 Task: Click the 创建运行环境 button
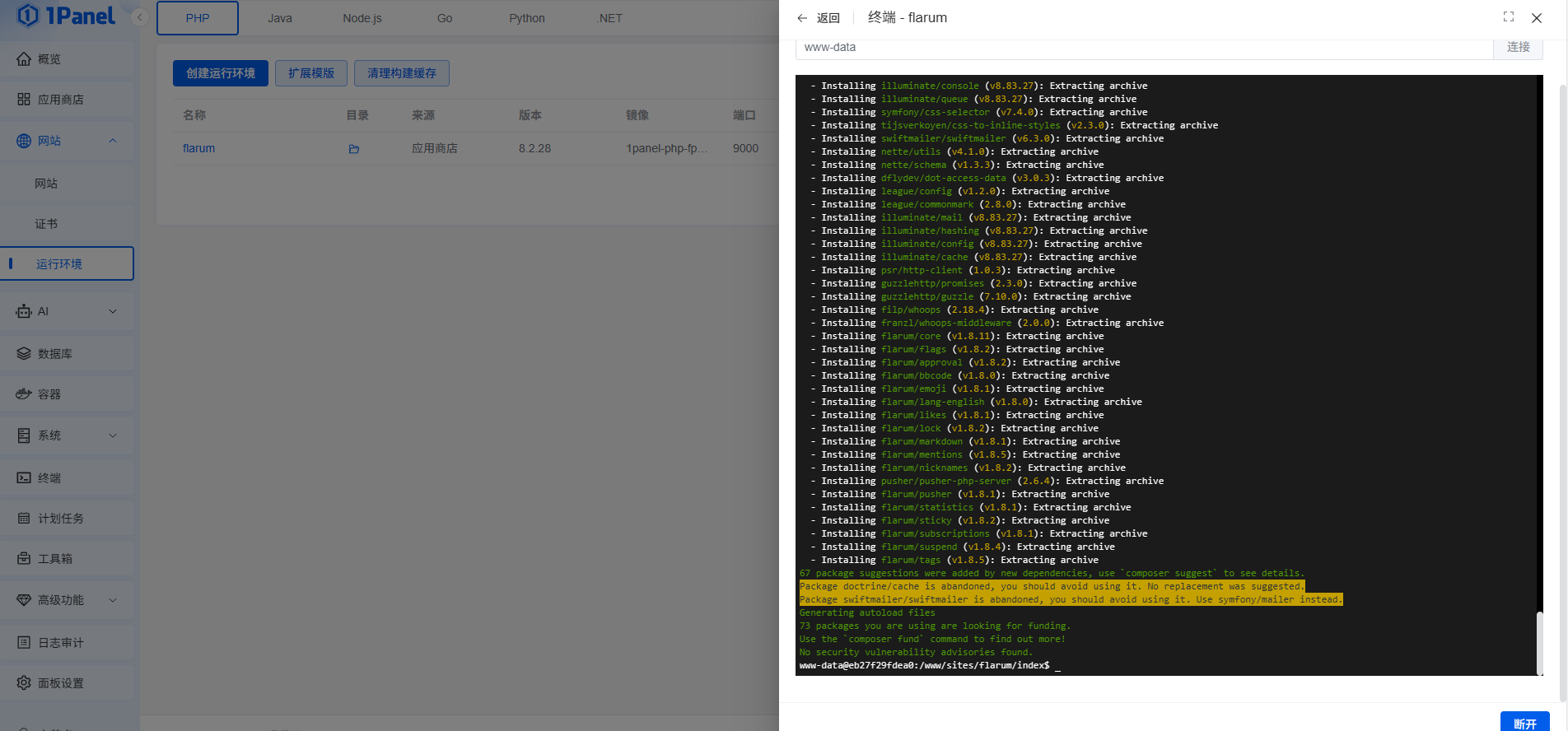[x=221, y=73]
